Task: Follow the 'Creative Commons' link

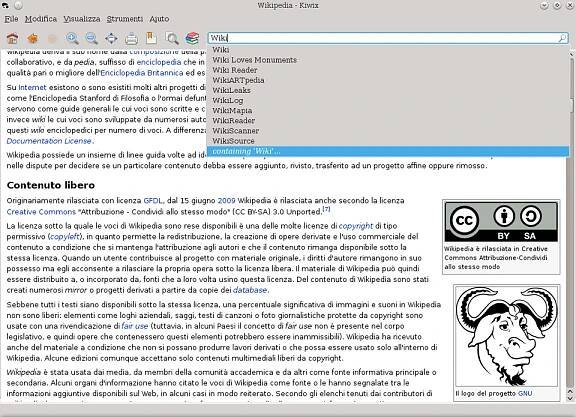Action: pyautogui.click(x=41, y=212)
